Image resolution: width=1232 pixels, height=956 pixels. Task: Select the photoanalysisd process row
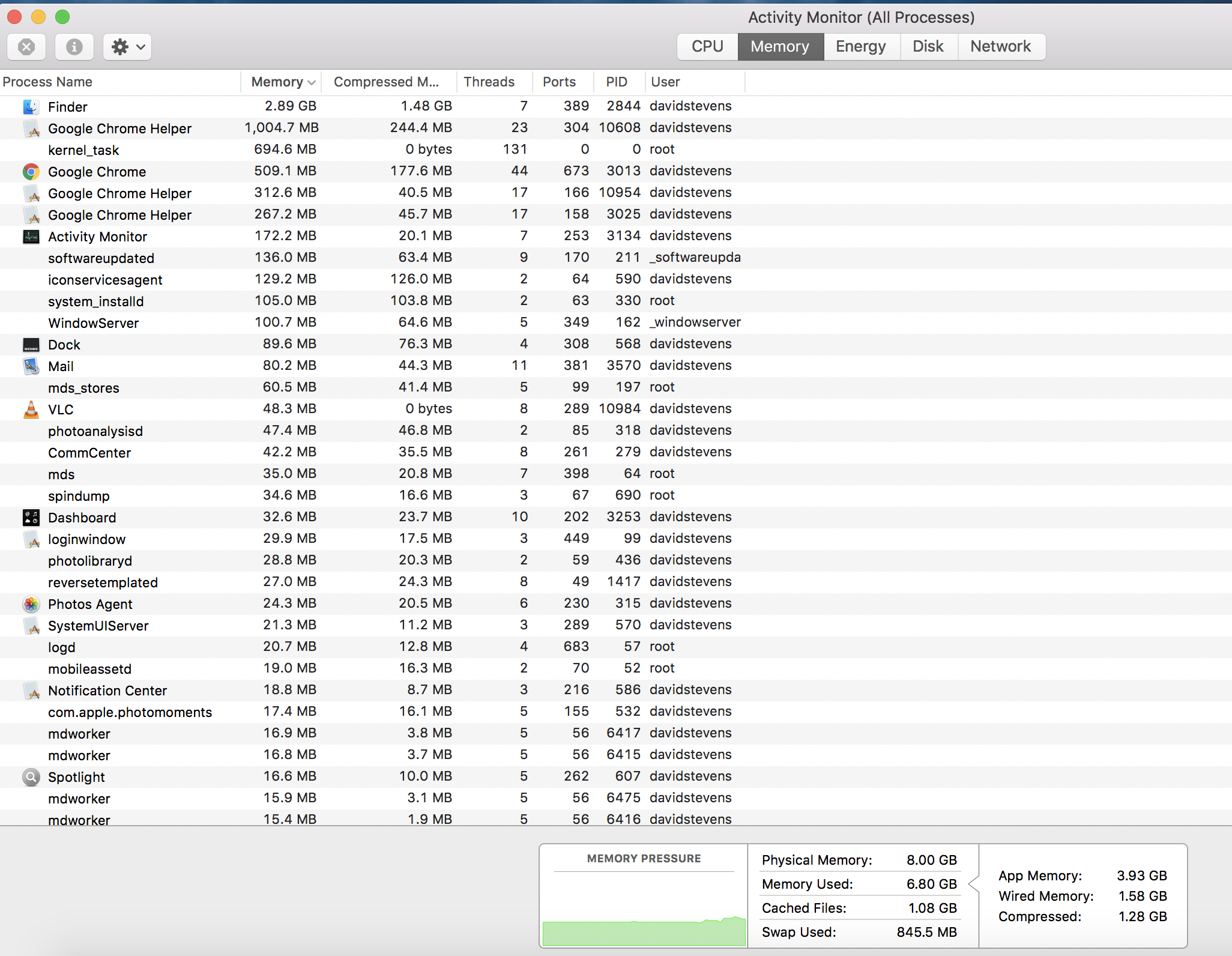pyautogui.click(x=616, y=431)
